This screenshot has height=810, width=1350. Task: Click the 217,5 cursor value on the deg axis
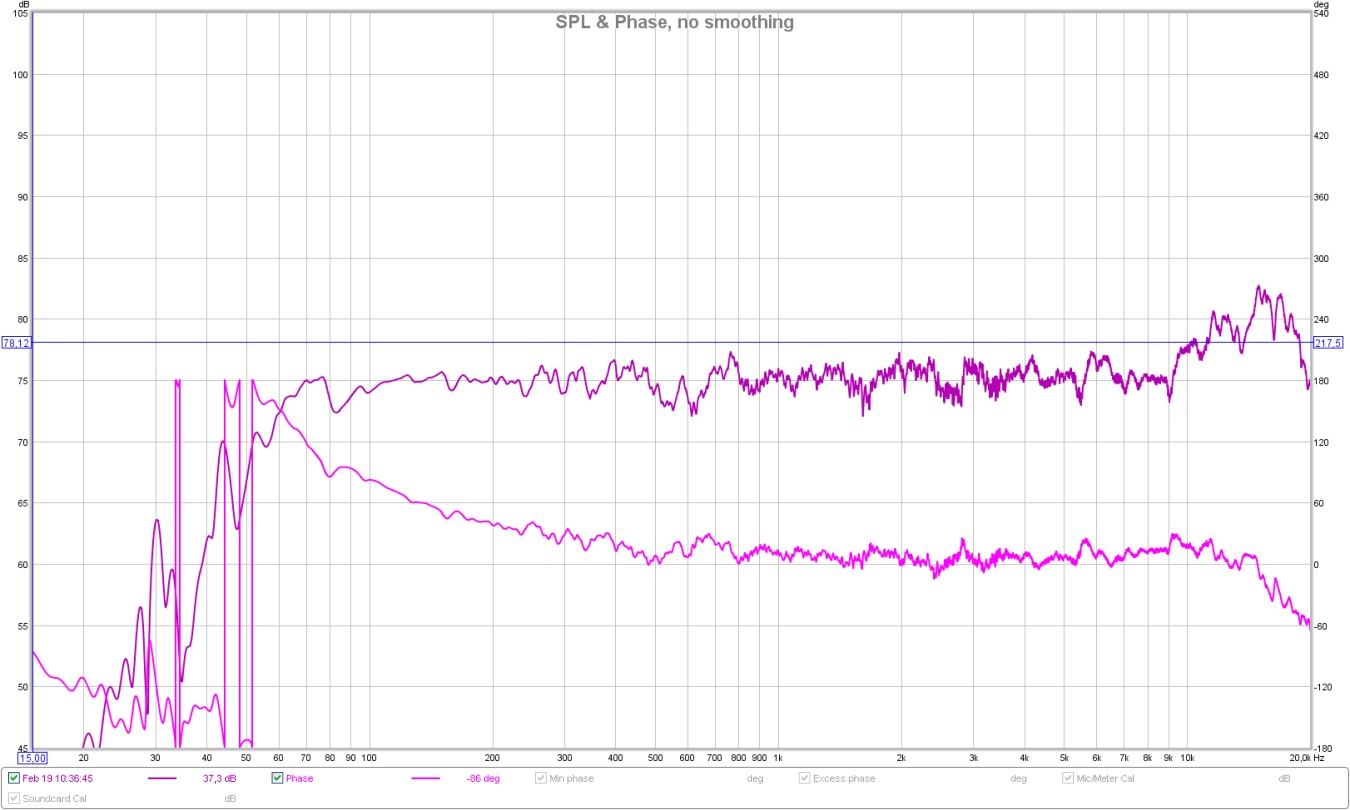coord(1328,342)
